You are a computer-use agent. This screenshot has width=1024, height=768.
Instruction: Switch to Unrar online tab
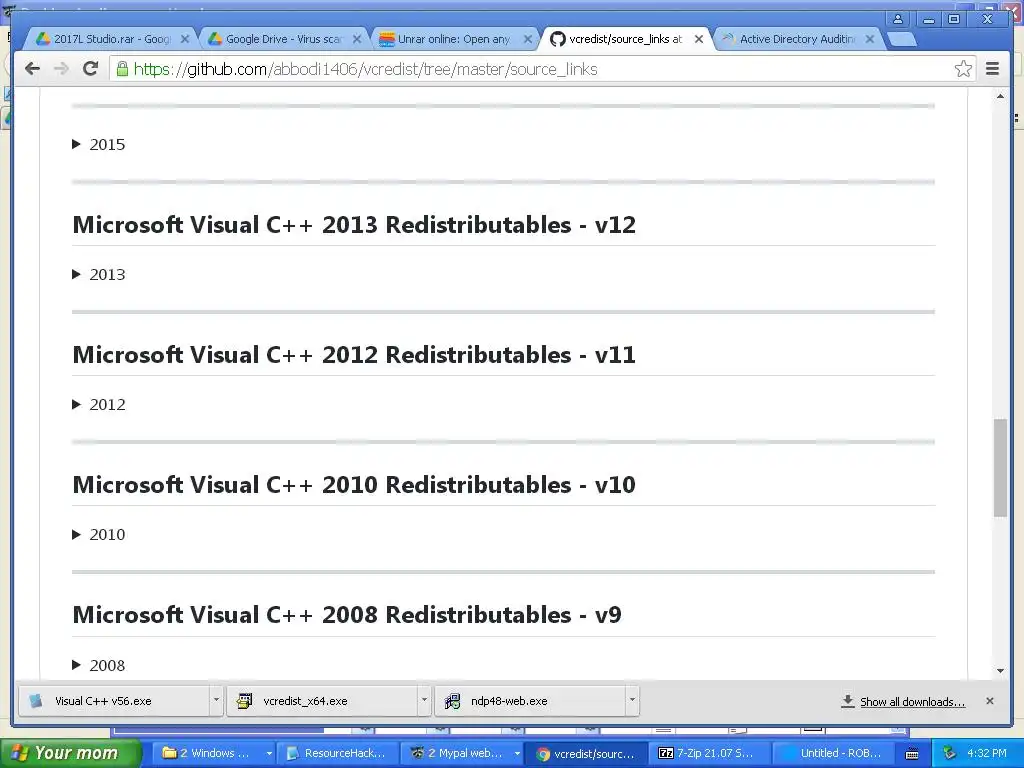[x=453, y=39]
